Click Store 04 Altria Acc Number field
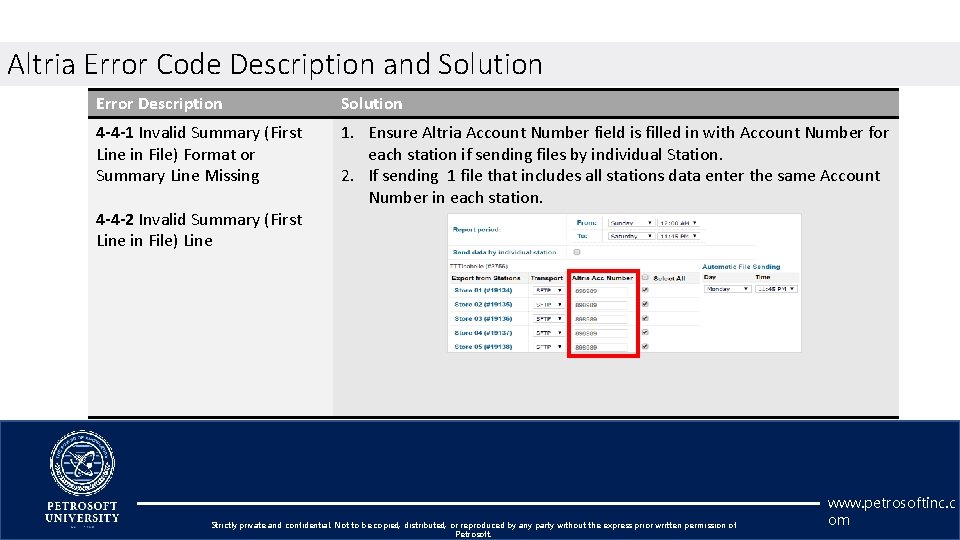This screenshot has height=540, width=960. coord(601,333)
